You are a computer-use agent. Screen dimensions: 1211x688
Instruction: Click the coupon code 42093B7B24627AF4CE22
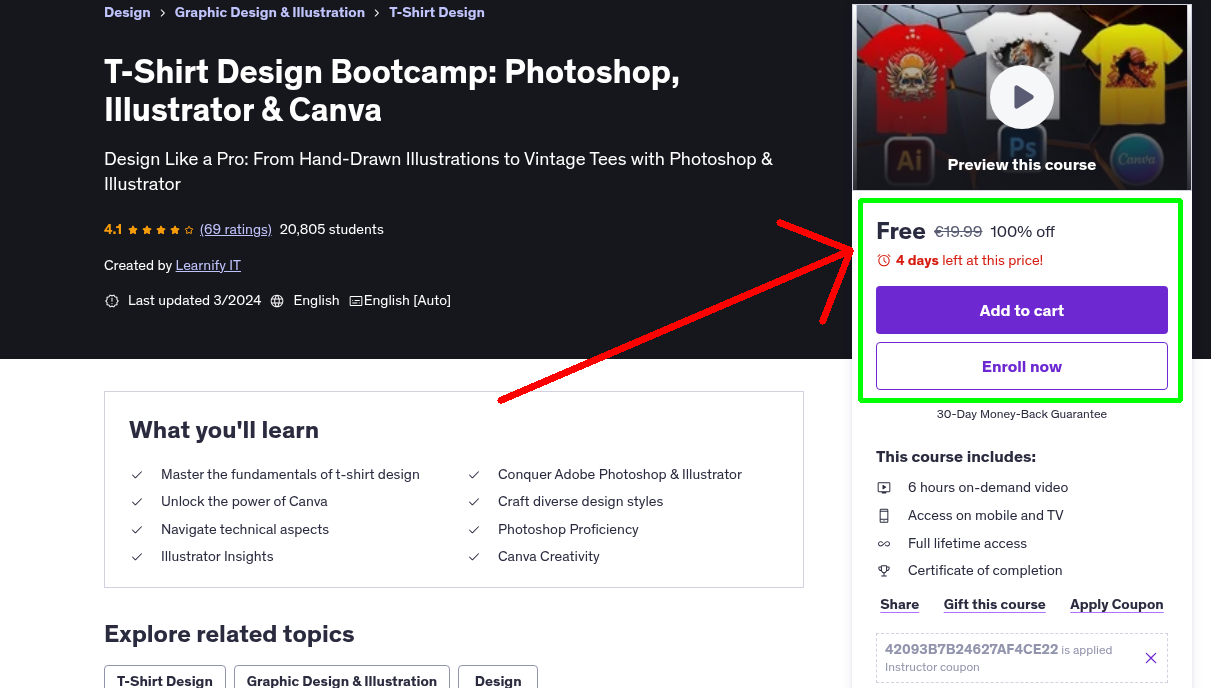point(971,649)
